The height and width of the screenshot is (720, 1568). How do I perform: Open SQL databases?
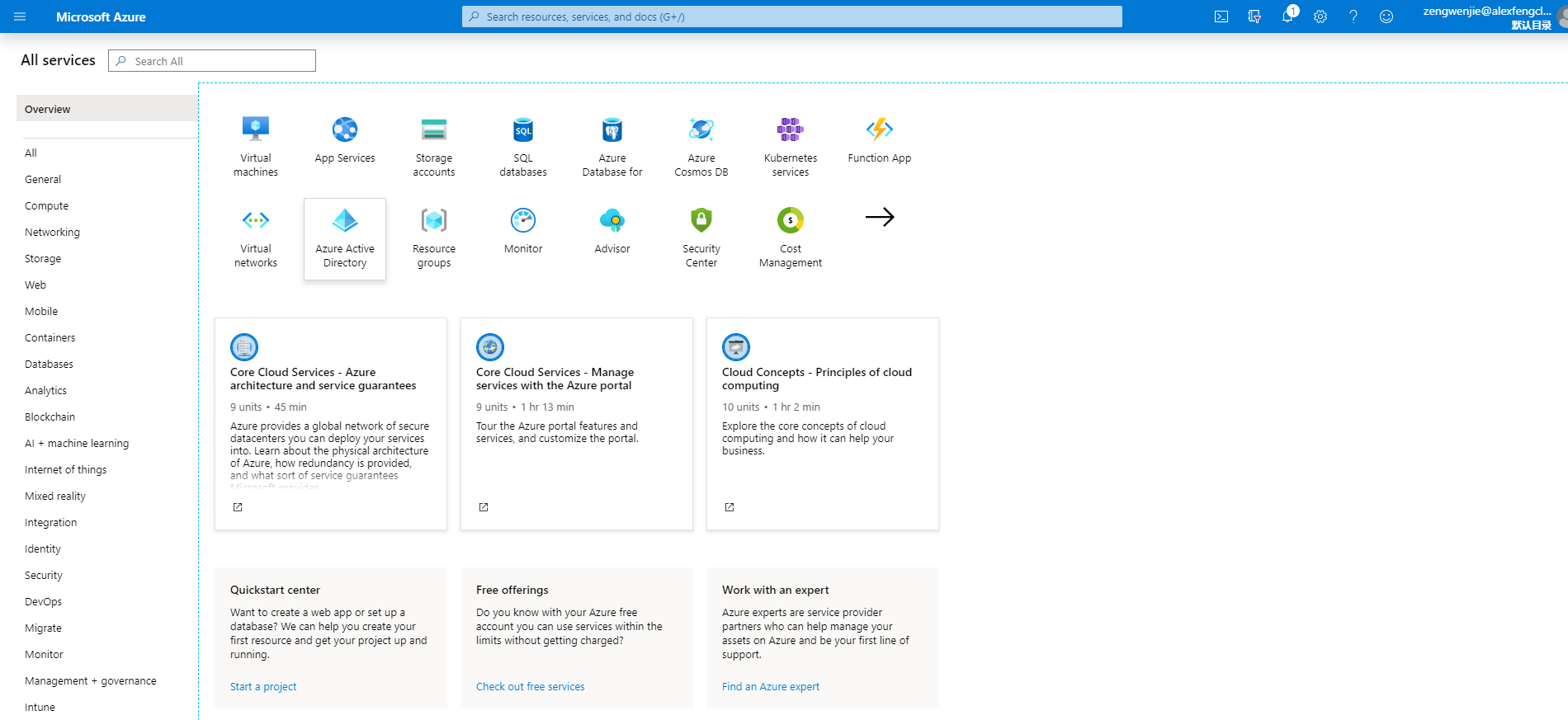pyautogui.click(x=523, y=148)
